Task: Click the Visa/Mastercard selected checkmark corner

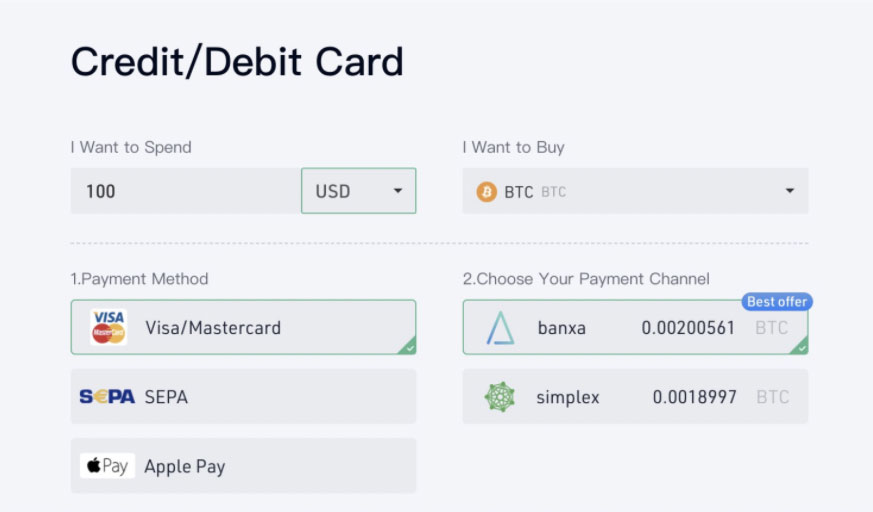Action: coord(408,347)
